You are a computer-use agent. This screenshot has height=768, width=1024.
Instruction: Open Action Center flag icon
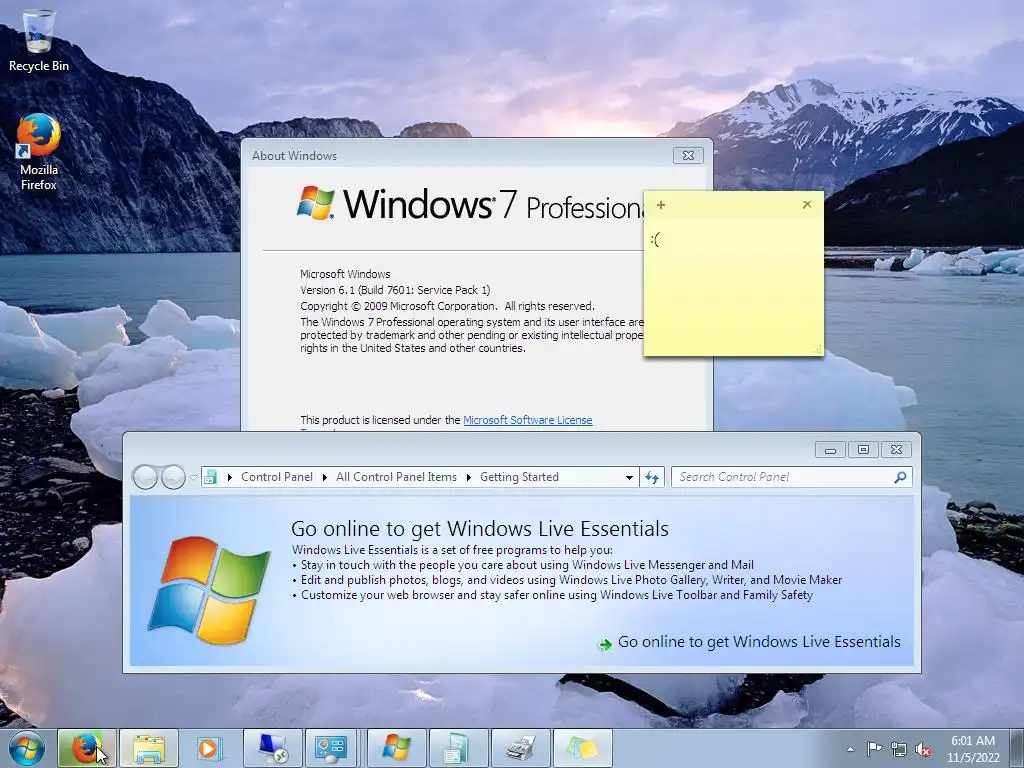(x=874, y=749)
